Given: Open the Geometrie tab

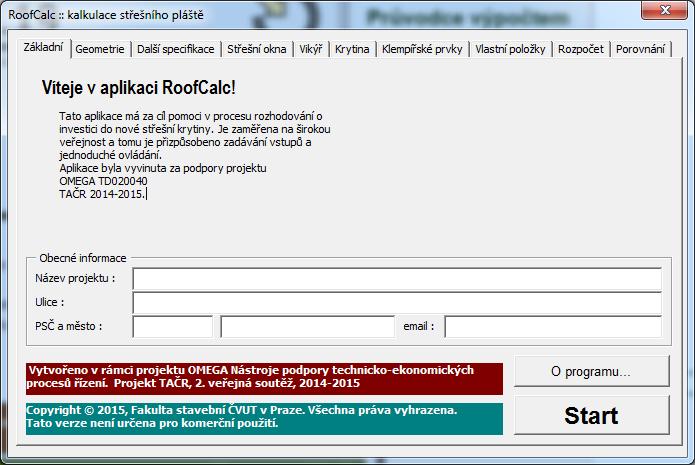Looking at the screenshot, I should pyautogui.click(x=100, y=49).
